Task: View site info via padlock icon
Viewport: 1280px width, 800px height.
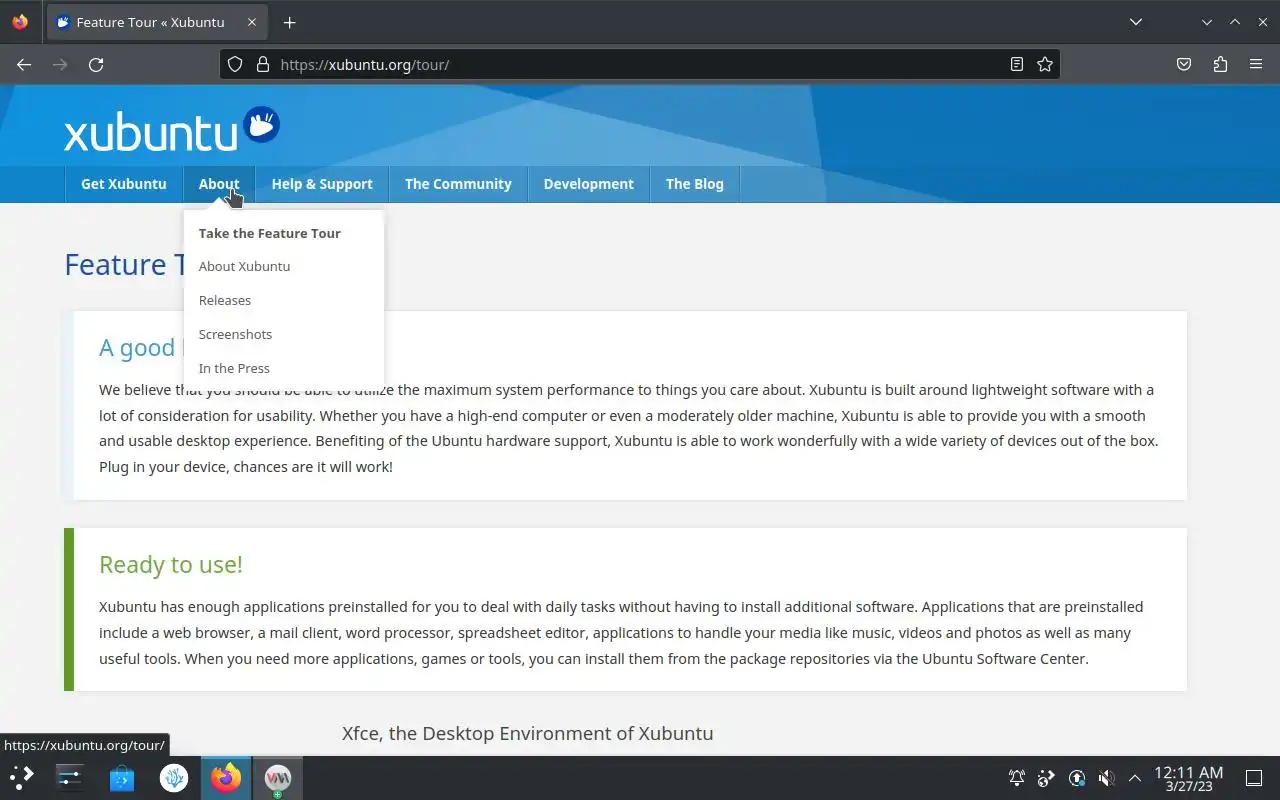Action: click(x=263, y=64)
